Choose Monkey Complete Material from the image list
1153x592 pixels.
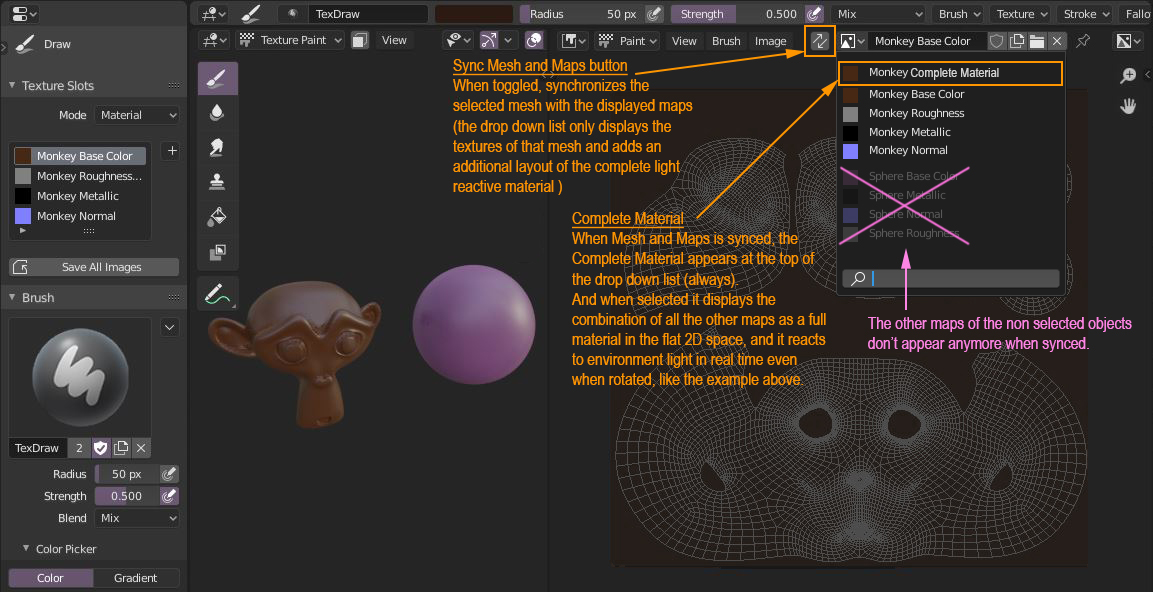tap(950, 73)
